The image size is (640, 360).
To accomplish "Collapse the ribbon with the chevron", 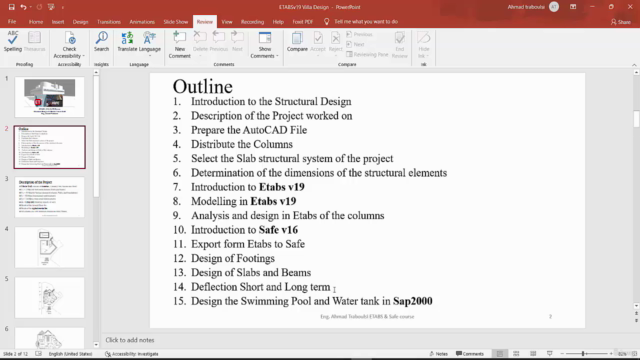I will coord(634,64).
